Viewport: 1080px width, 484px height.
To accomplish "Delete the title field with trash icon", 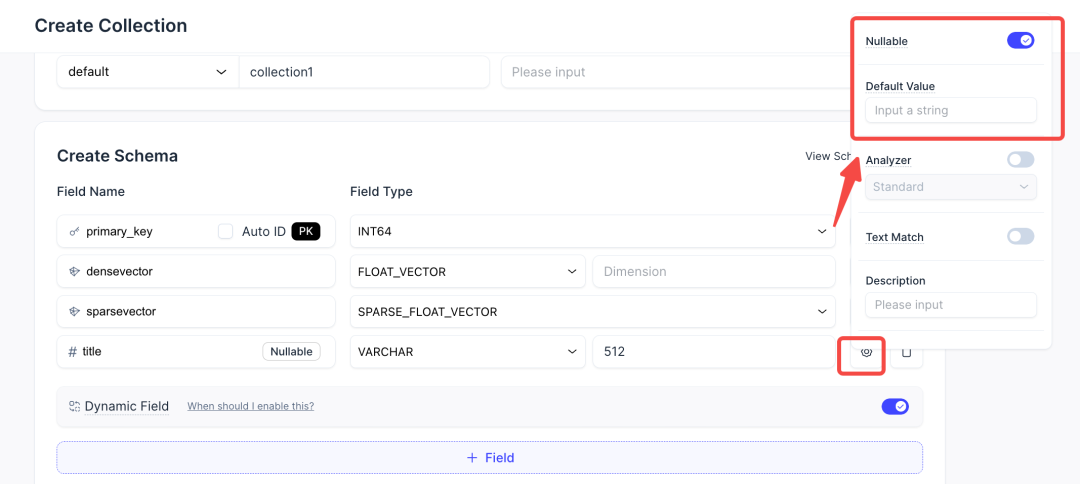I will point(907,352).
